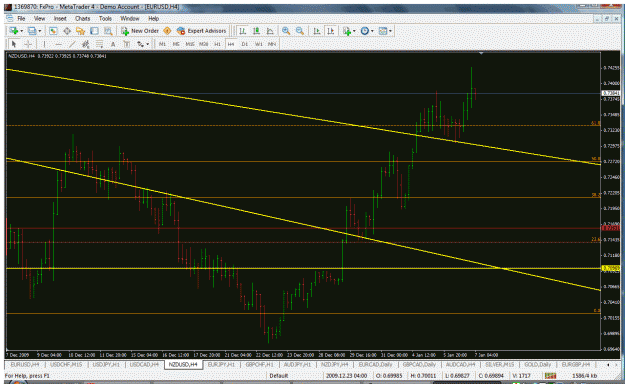Switch to Bar Chart display

242,31
